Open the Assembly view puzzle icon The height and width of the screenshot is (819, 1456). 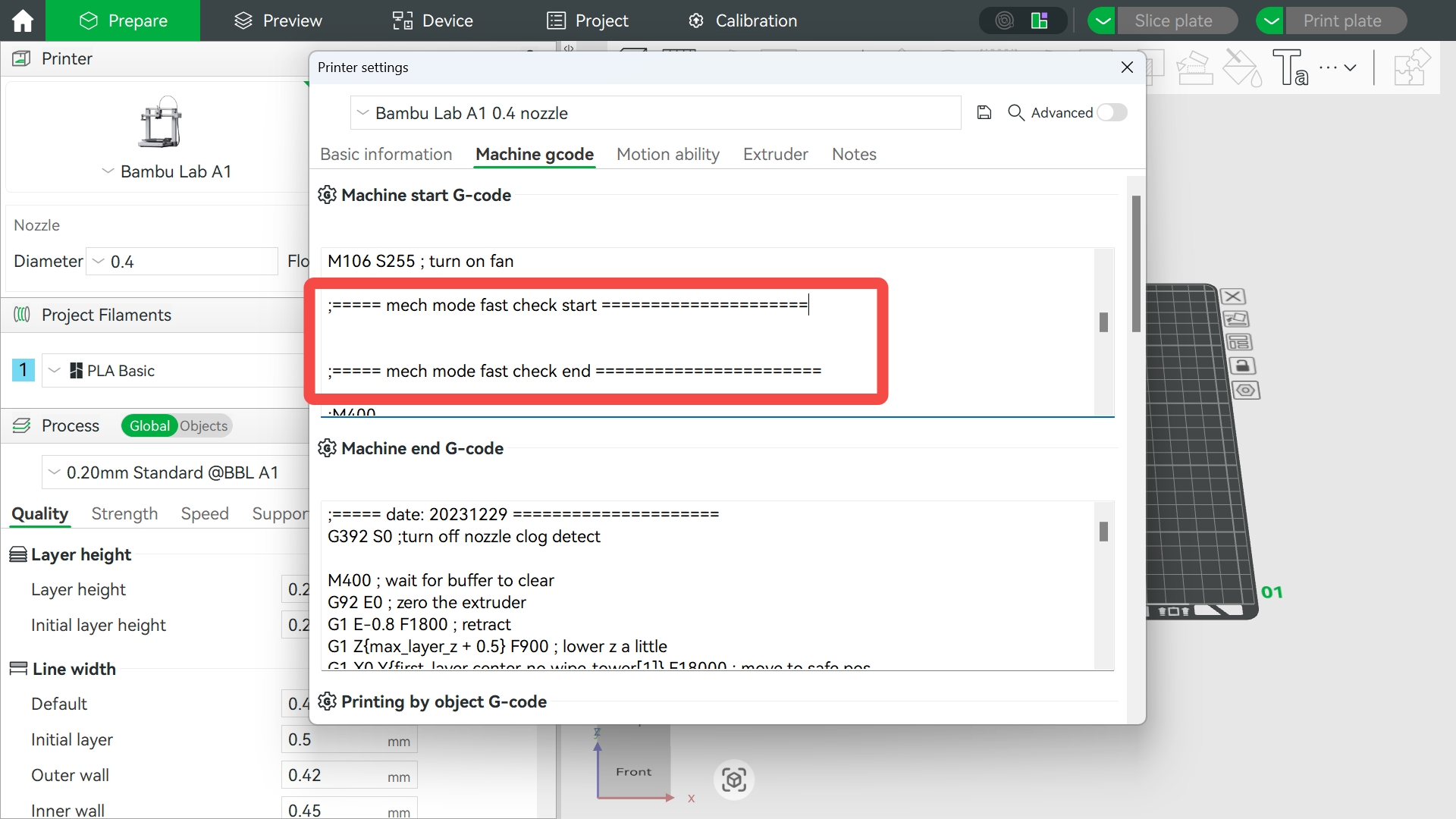coord(1412,67)
